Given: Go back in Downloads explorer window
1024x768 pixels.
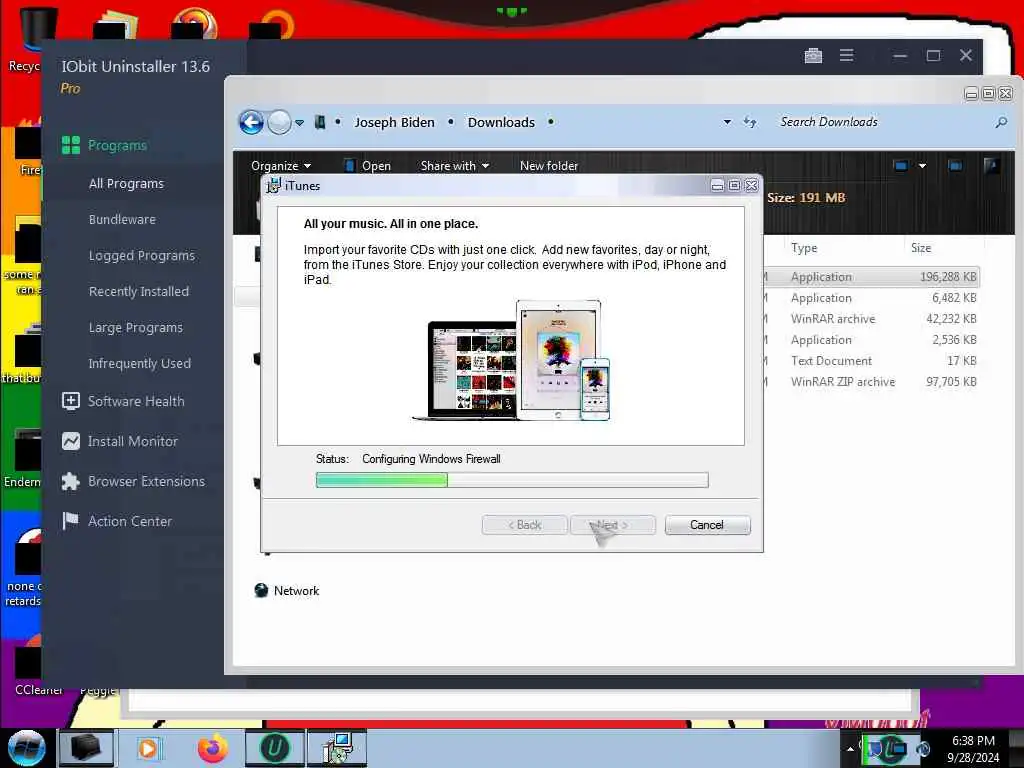Looking at the screenshot, I should point(251,122).
